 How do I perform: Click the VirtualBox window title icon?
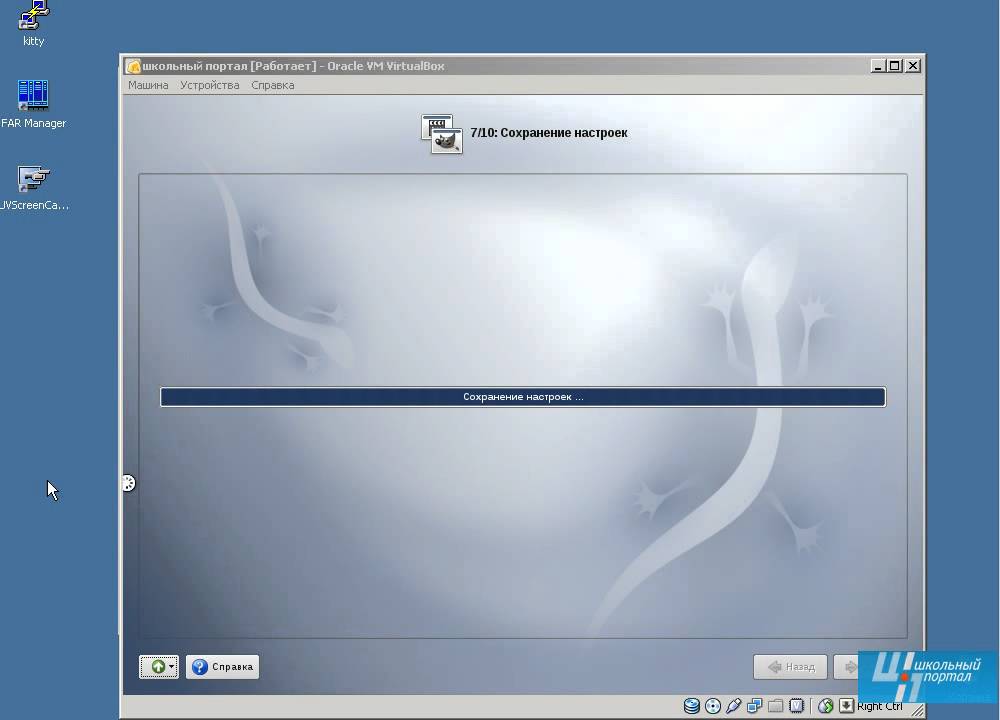pyautogui.click(x=133, y=66)
